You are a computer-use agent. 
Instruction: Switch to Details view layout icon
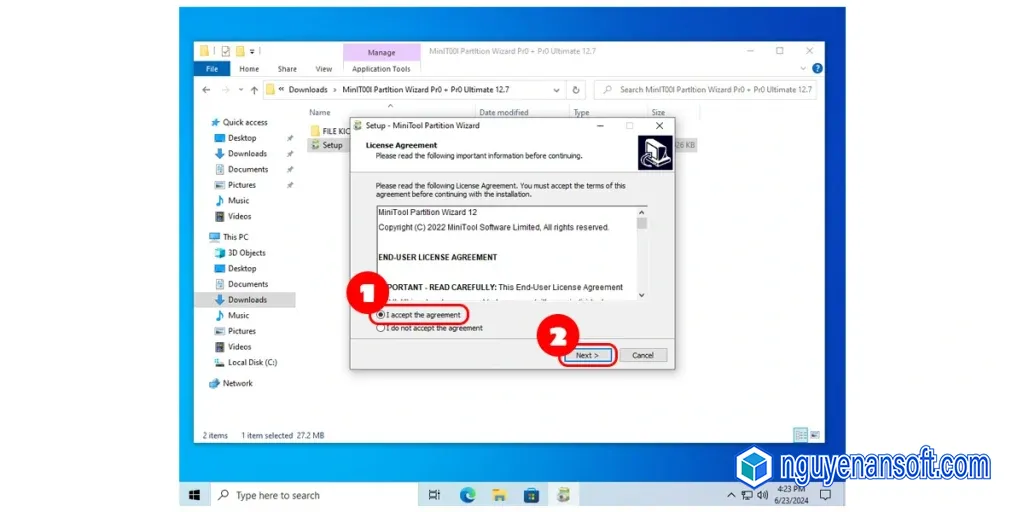pos(800,434)
